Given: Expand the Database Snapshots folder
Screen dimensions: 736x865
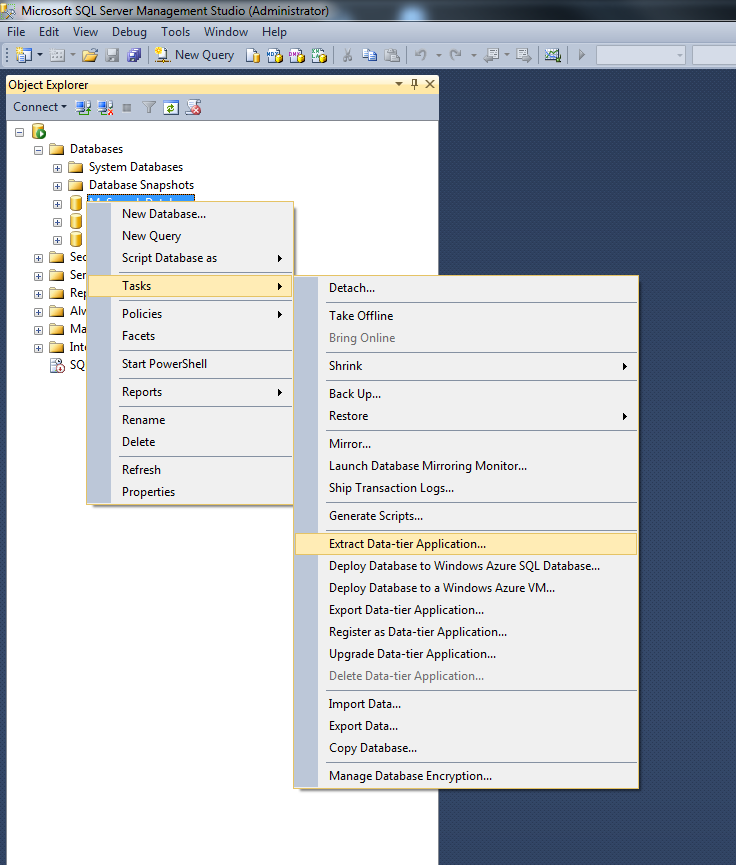Looking at the screenshot, I should pyautogui.click(x=57, y=186).
